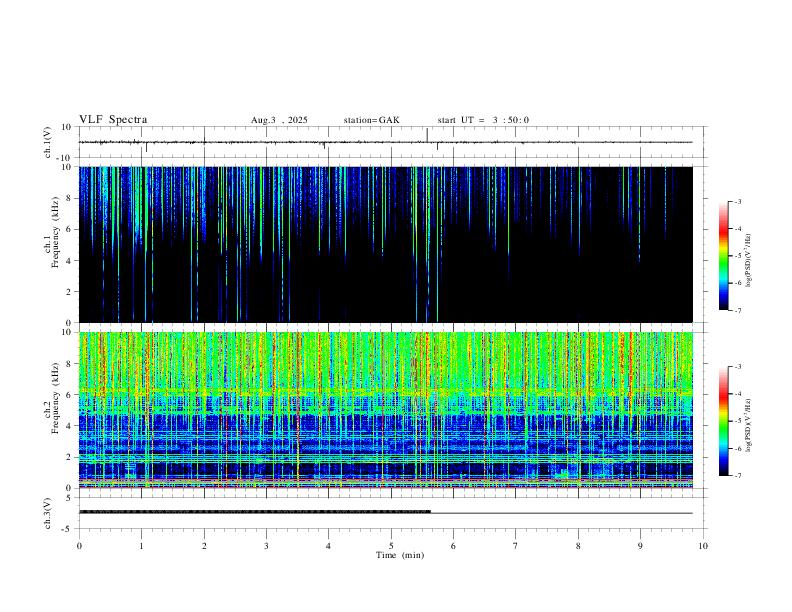Click the lower color bar '-7' label
The width and height of the screenshot is (792, 612).
[x=737, y=476]
